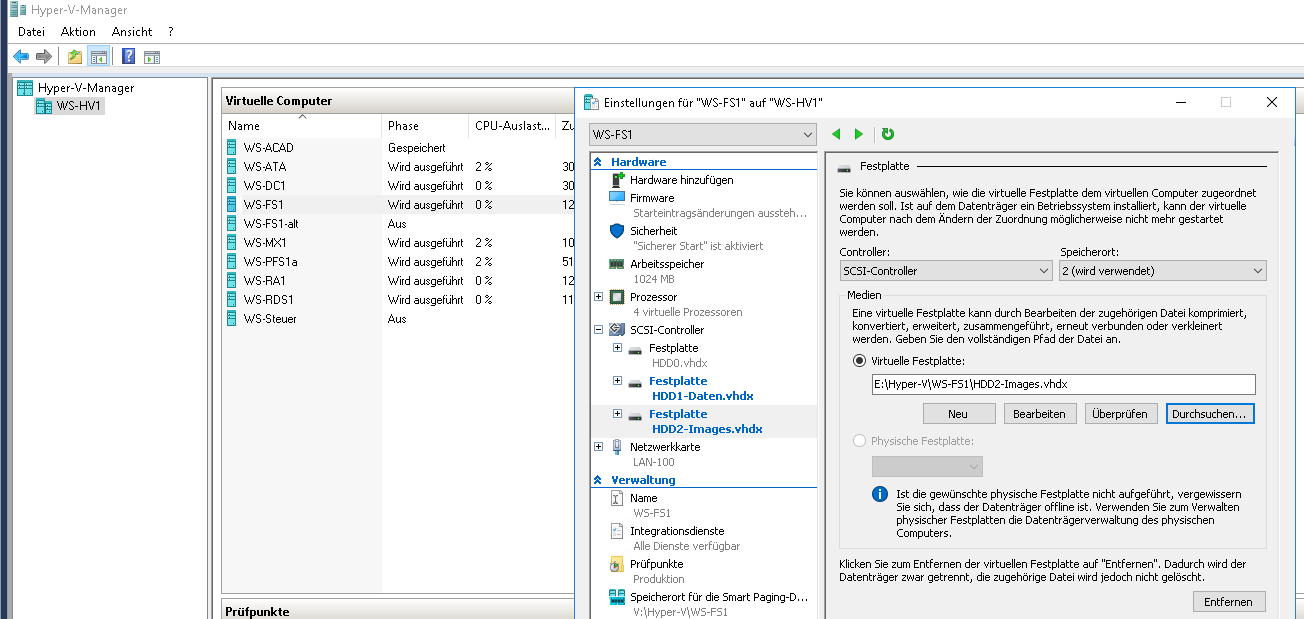This screenshot has height=619, width=1304.
Task: Expand the HDD1-Daten.vhdx Festplatte node
Action: pos(617,381)
